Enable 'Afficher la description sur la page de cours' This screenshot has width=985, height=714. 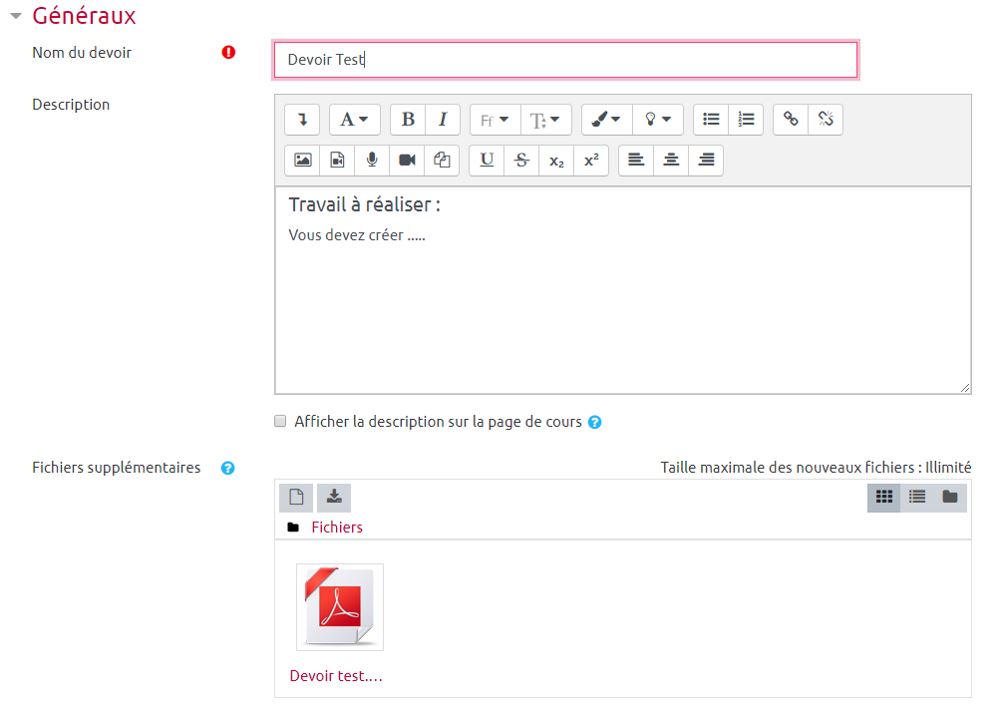click(281, 422)
